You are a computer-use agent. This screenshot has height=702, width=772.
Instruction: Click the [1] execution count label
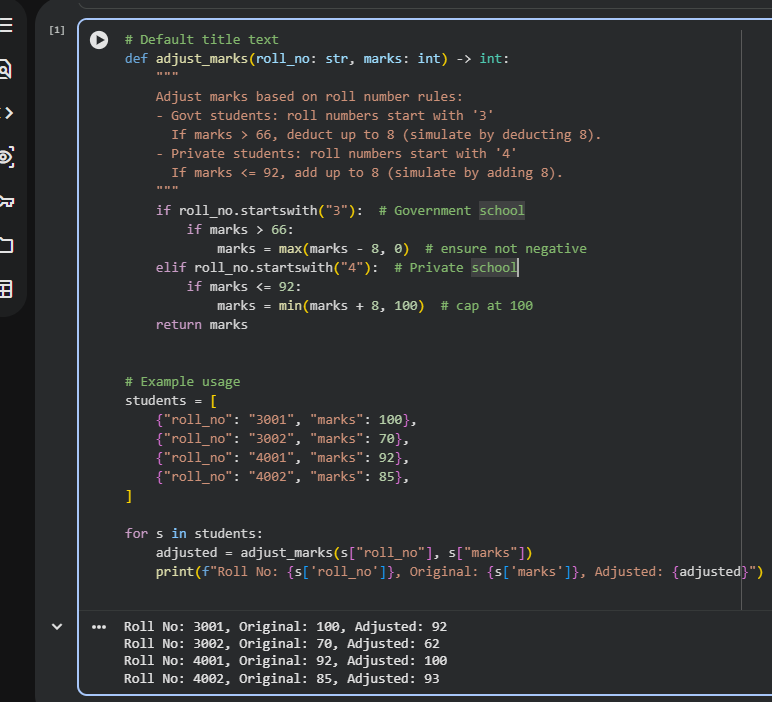tap(57, 31)
